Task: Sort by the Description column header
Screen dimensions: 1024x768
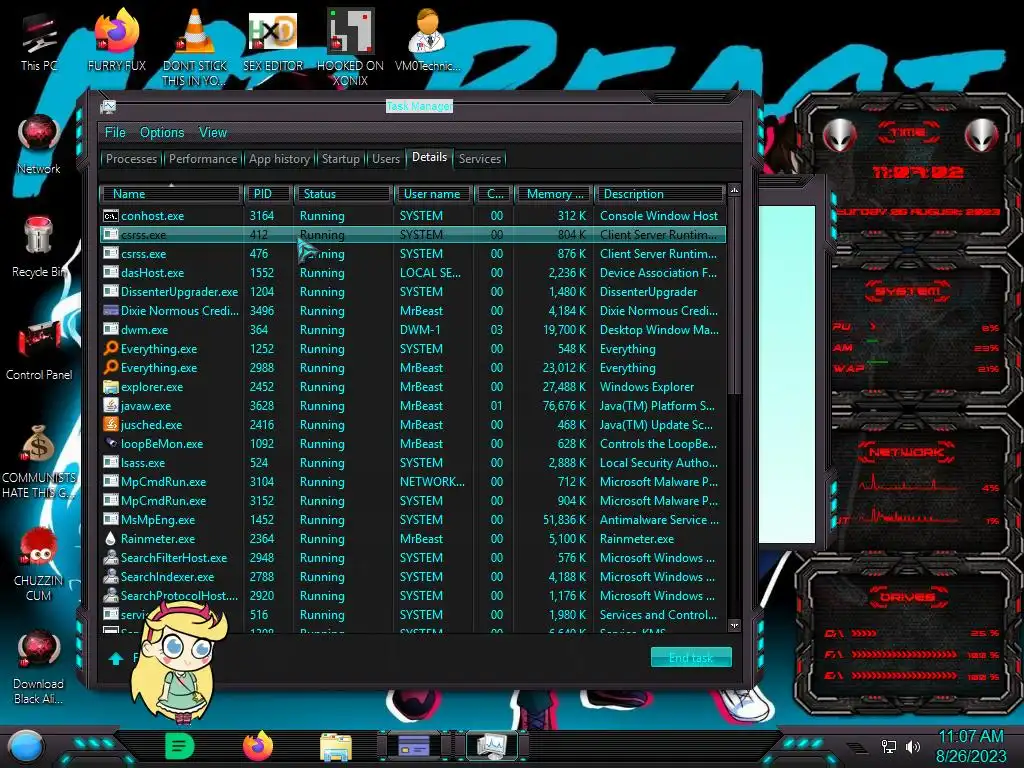Action: tap(660, 194)
